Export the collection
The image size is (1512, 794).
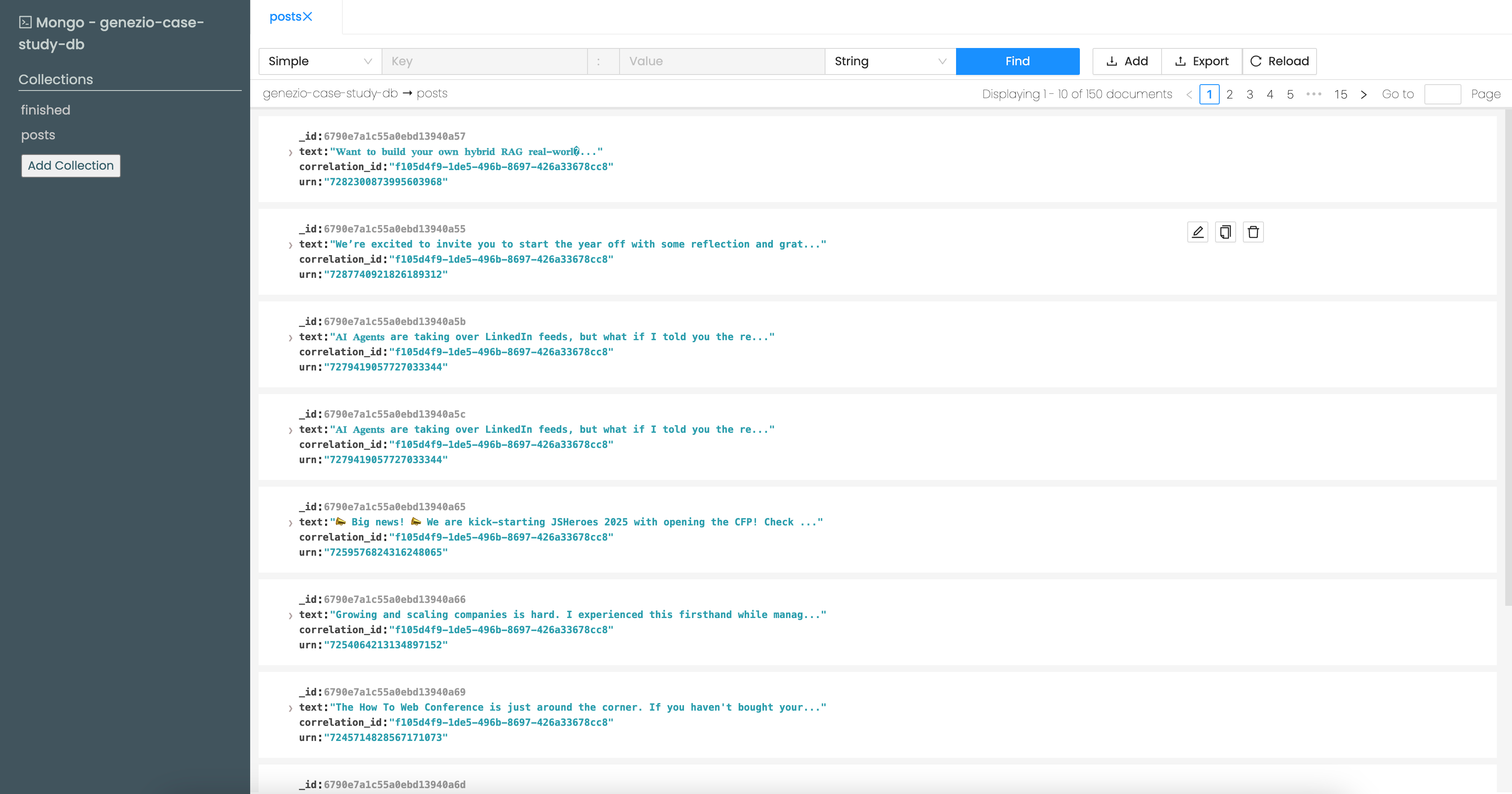coord(1202,61)
